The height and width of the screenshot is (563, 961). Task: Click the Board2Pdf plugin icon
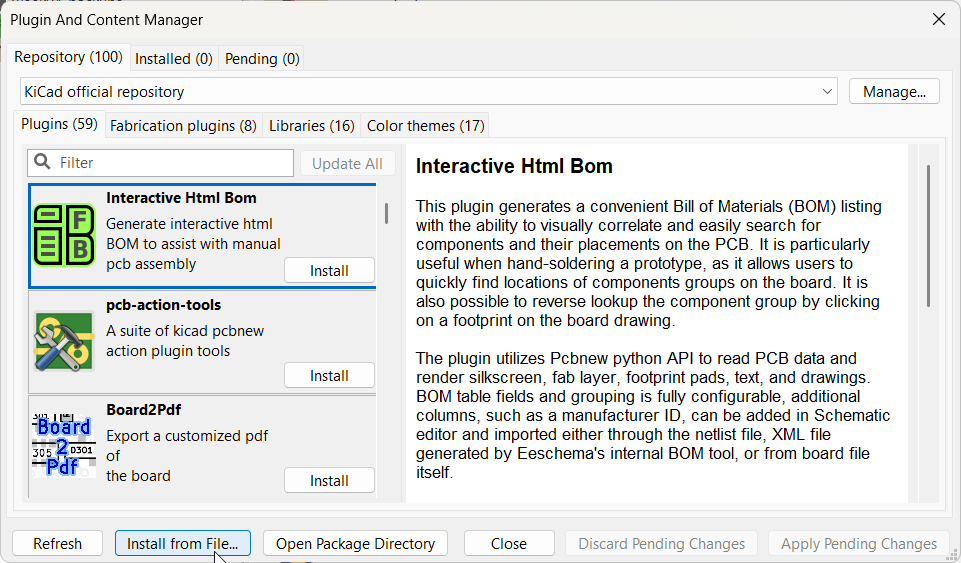pos(64,445)
